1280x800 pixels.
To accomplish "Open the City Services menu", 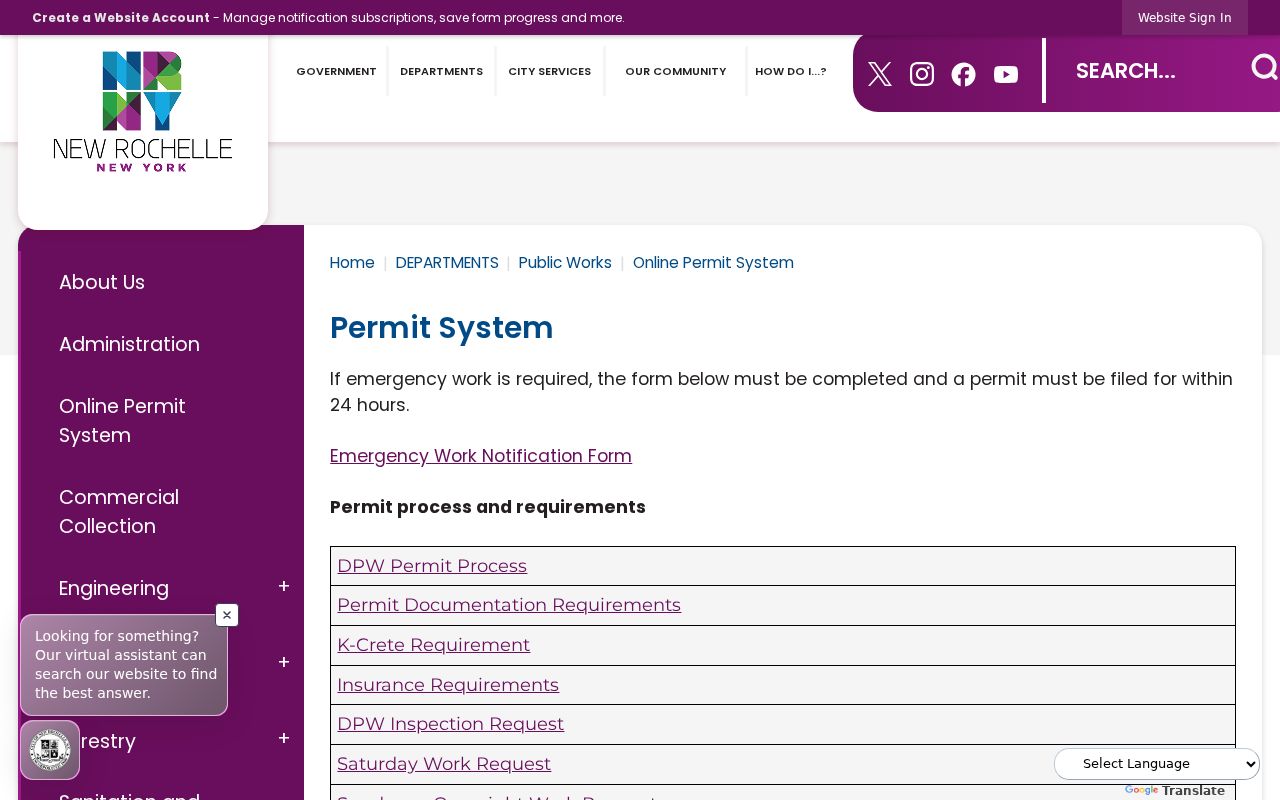I will 549,71.
